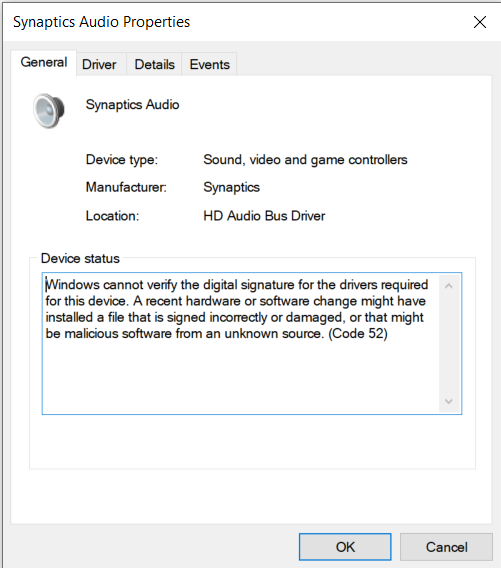Click the HD Audio Bus Driver location text

[x=264, y=216]
